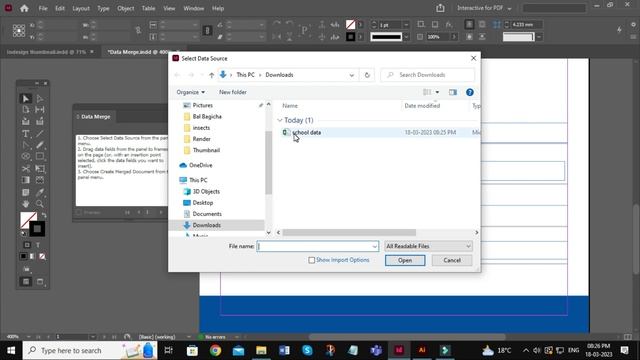Open the File name history dropdown arrow
This screenshot has height=360, width=640.
pos(374,246)
